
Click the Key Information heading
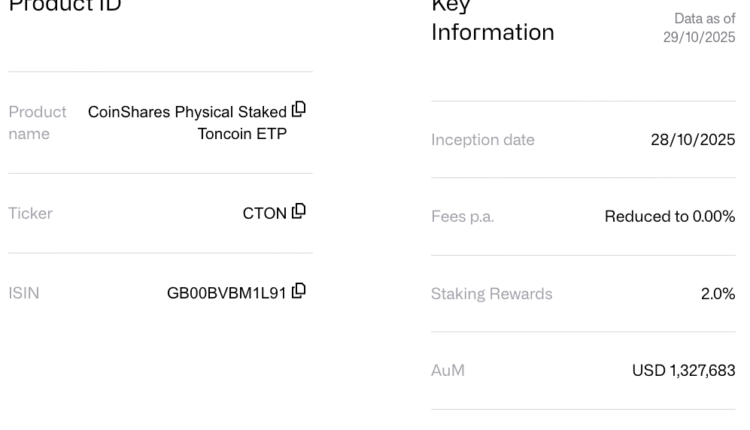pos(492,22)
